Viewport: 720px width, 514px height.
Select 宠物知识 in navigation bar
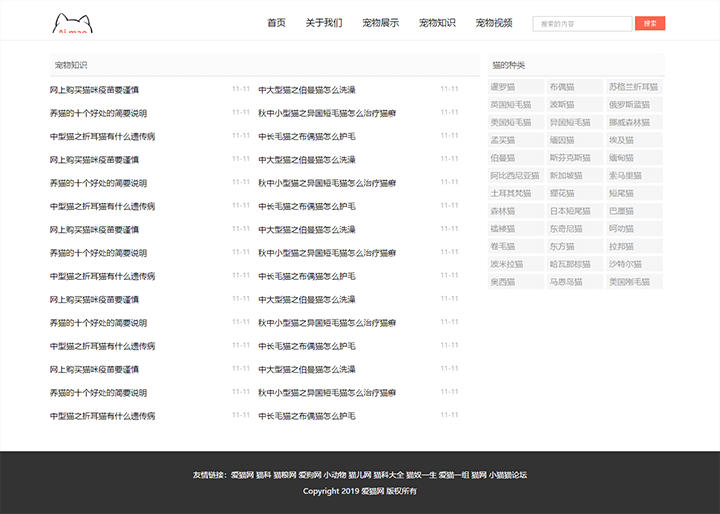click(437, 23)
